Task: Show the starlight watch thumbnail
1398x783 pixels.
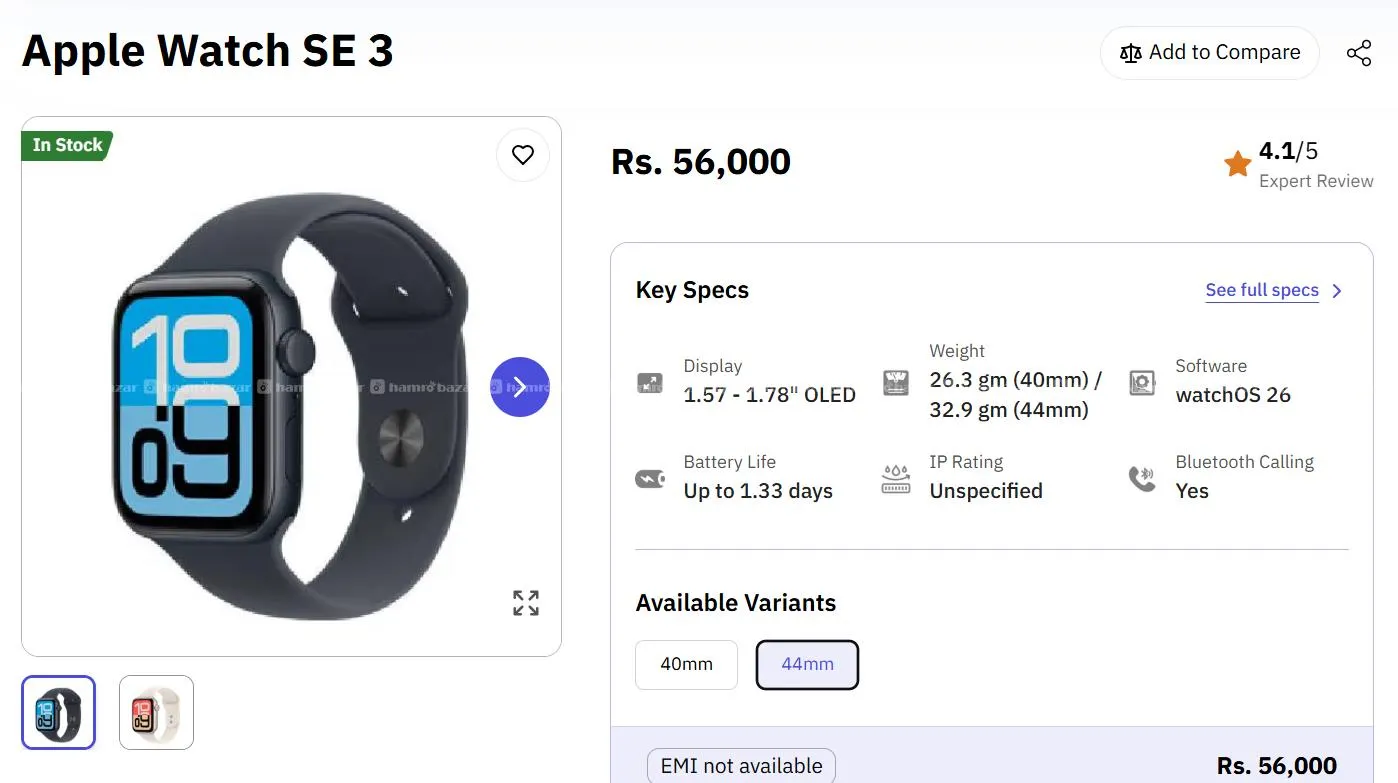Action: click(156, 712)
